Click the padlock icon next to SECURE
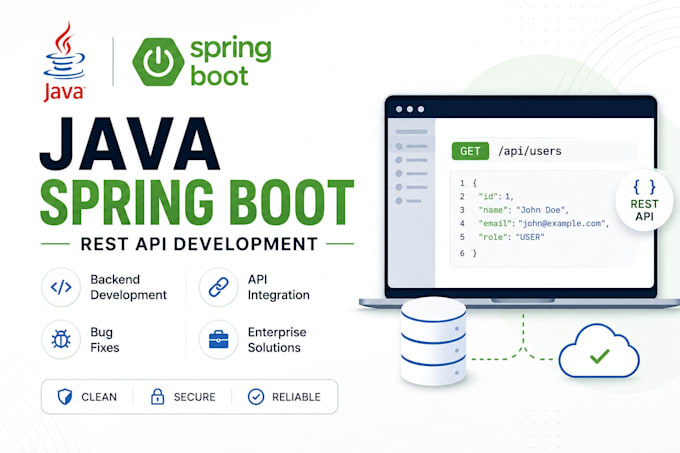Screen dimensions: 680x453 pyautogui.click(x=157, y=397)
